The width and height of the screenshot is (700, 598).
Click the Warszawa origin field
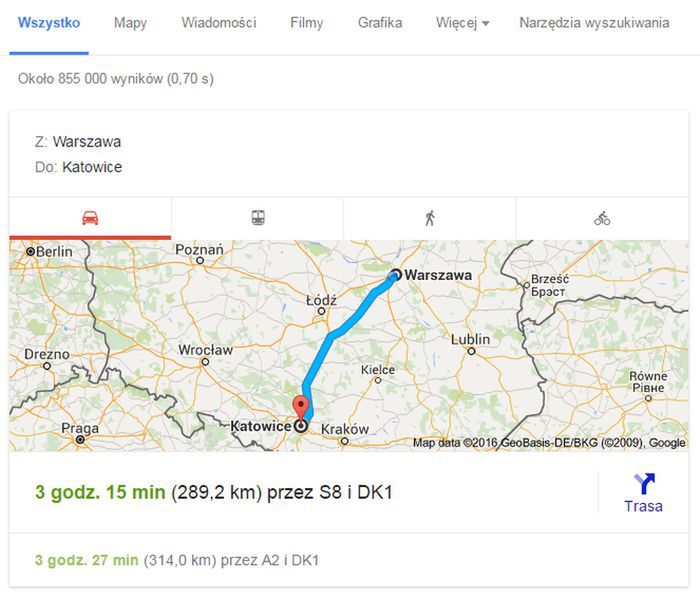[x=78, y=142]
